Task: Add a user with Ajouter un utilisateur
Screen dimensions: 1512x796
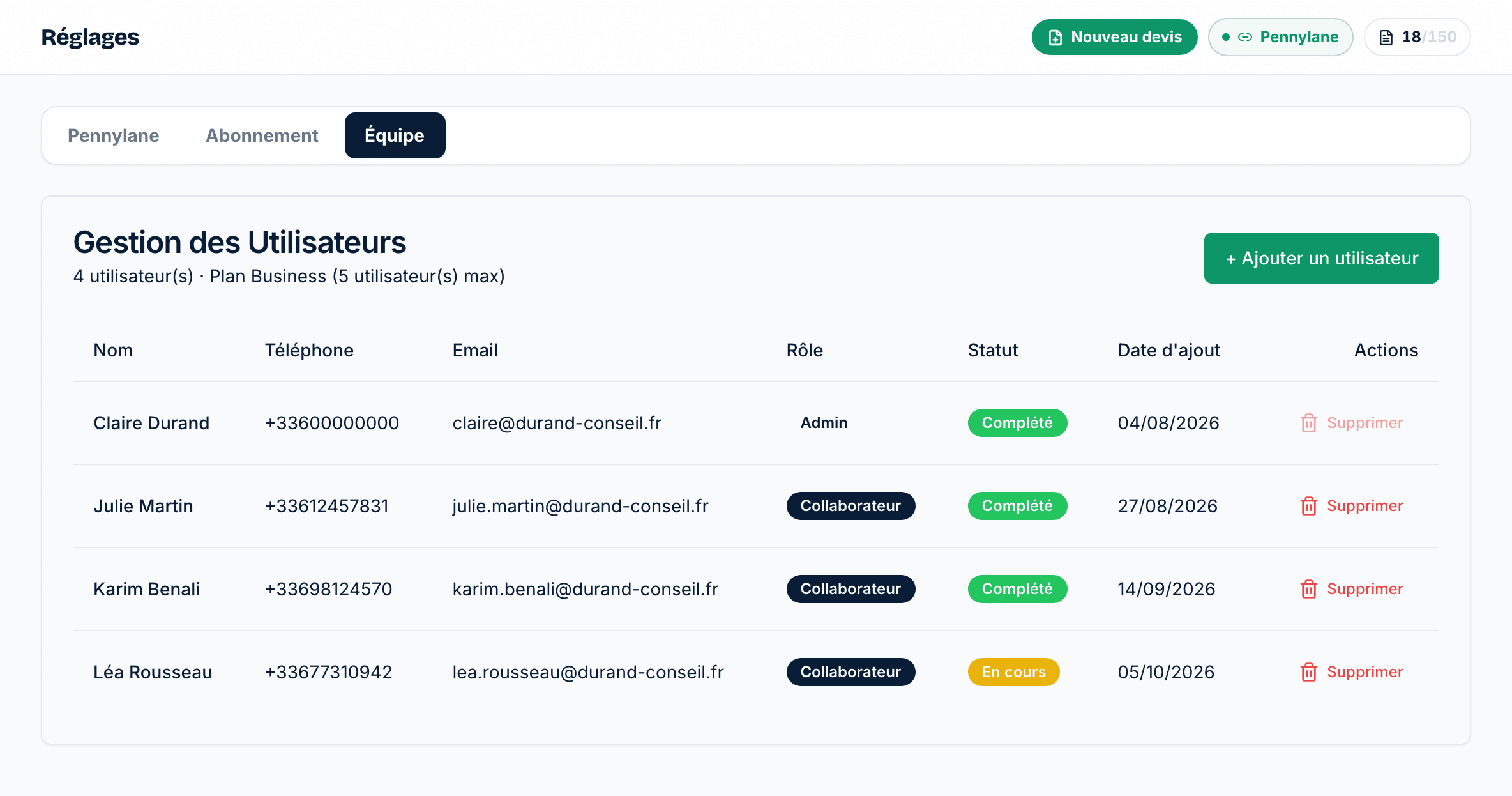Action: (x=1322, y=258)
